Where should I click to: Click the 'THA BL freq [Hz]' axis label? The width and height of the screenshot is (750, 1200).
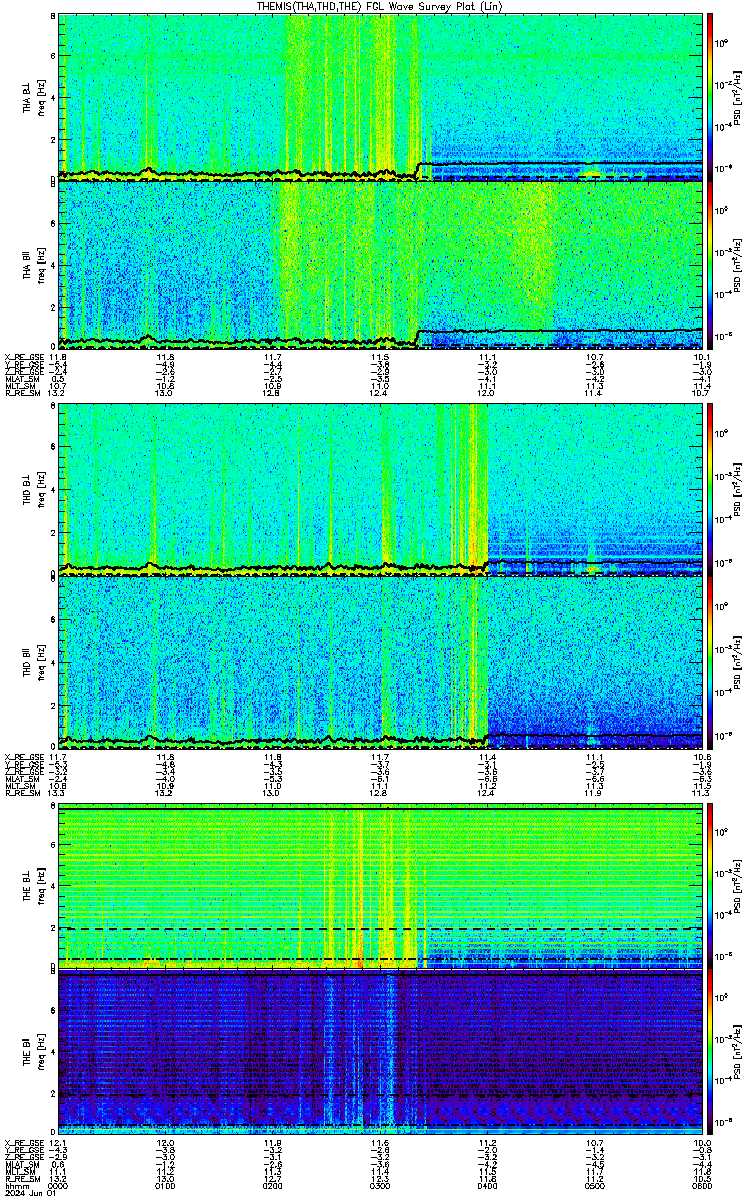[x=32, y=97]
